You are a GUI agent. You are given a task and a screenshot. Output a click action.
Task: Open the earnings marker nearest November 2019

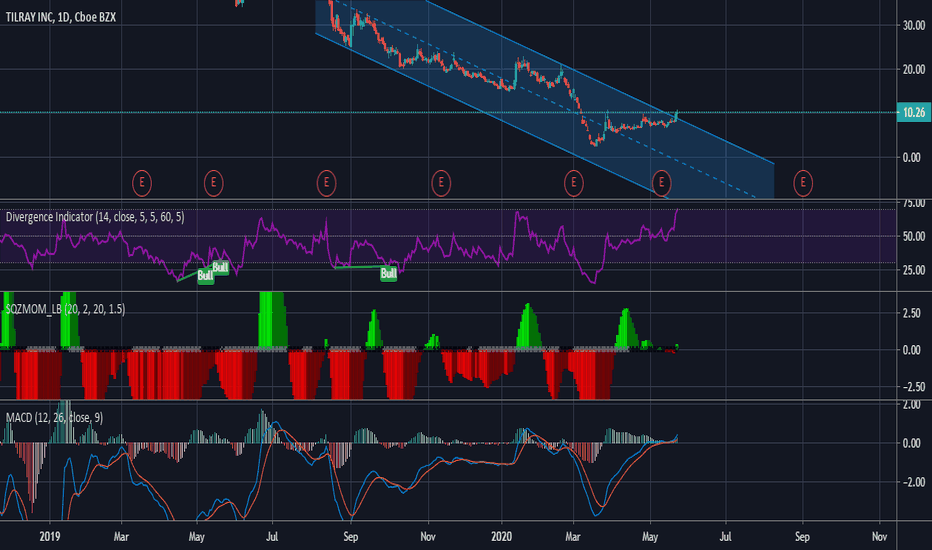coord(441,183)
